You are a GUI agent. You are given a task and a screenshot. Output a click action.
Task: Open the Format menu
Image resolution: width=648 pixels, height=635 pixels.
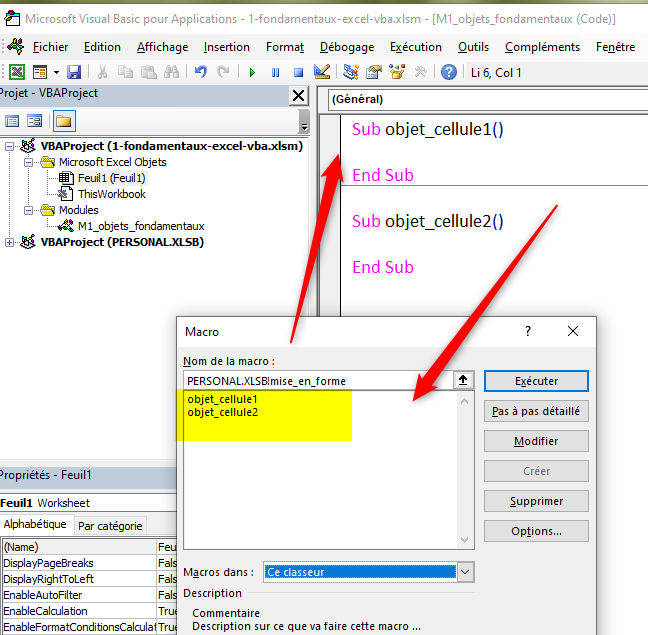point(285,47)
